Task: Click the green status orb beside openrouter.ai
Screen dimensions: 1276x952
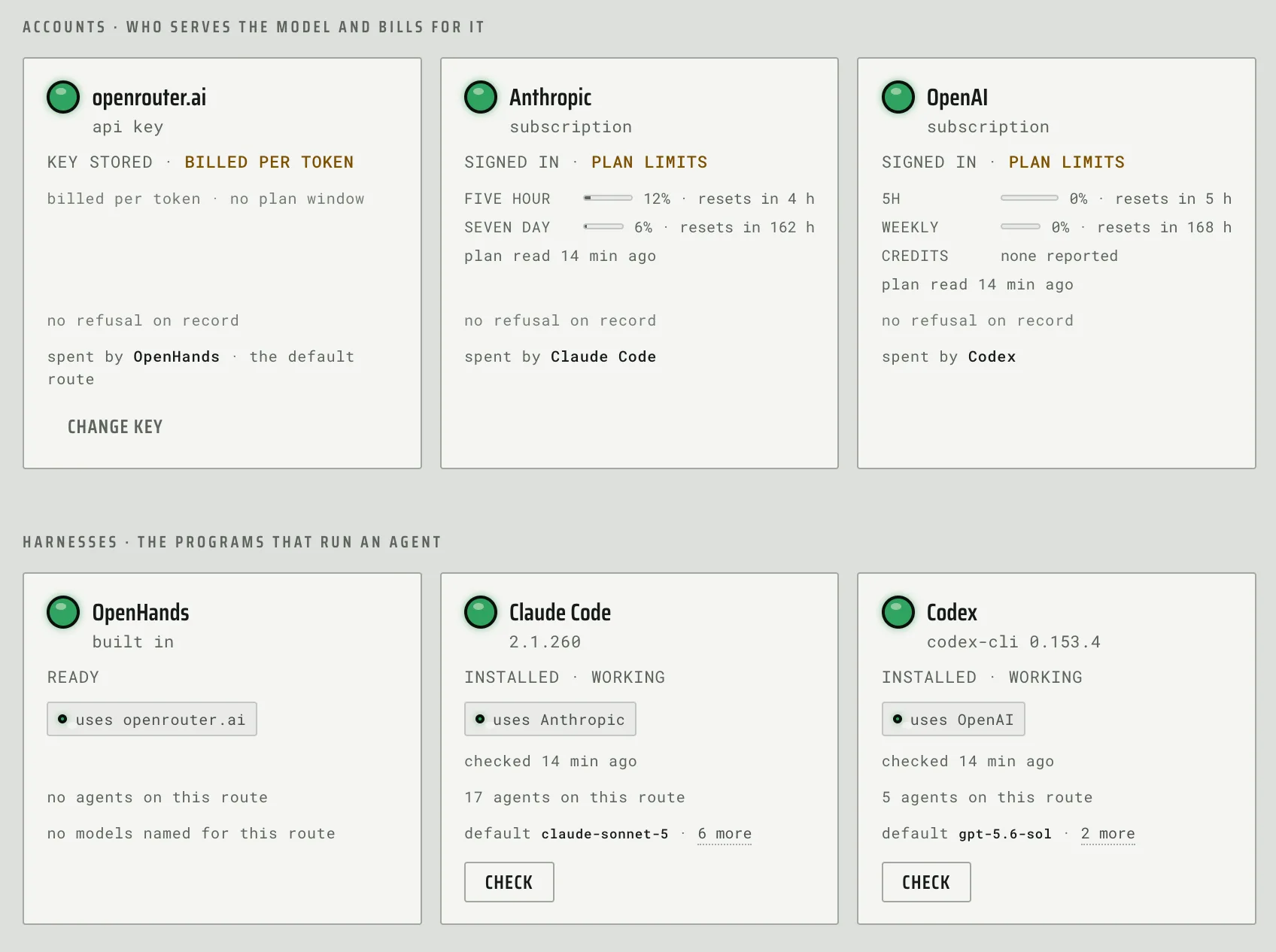Action: click(63, 97)
